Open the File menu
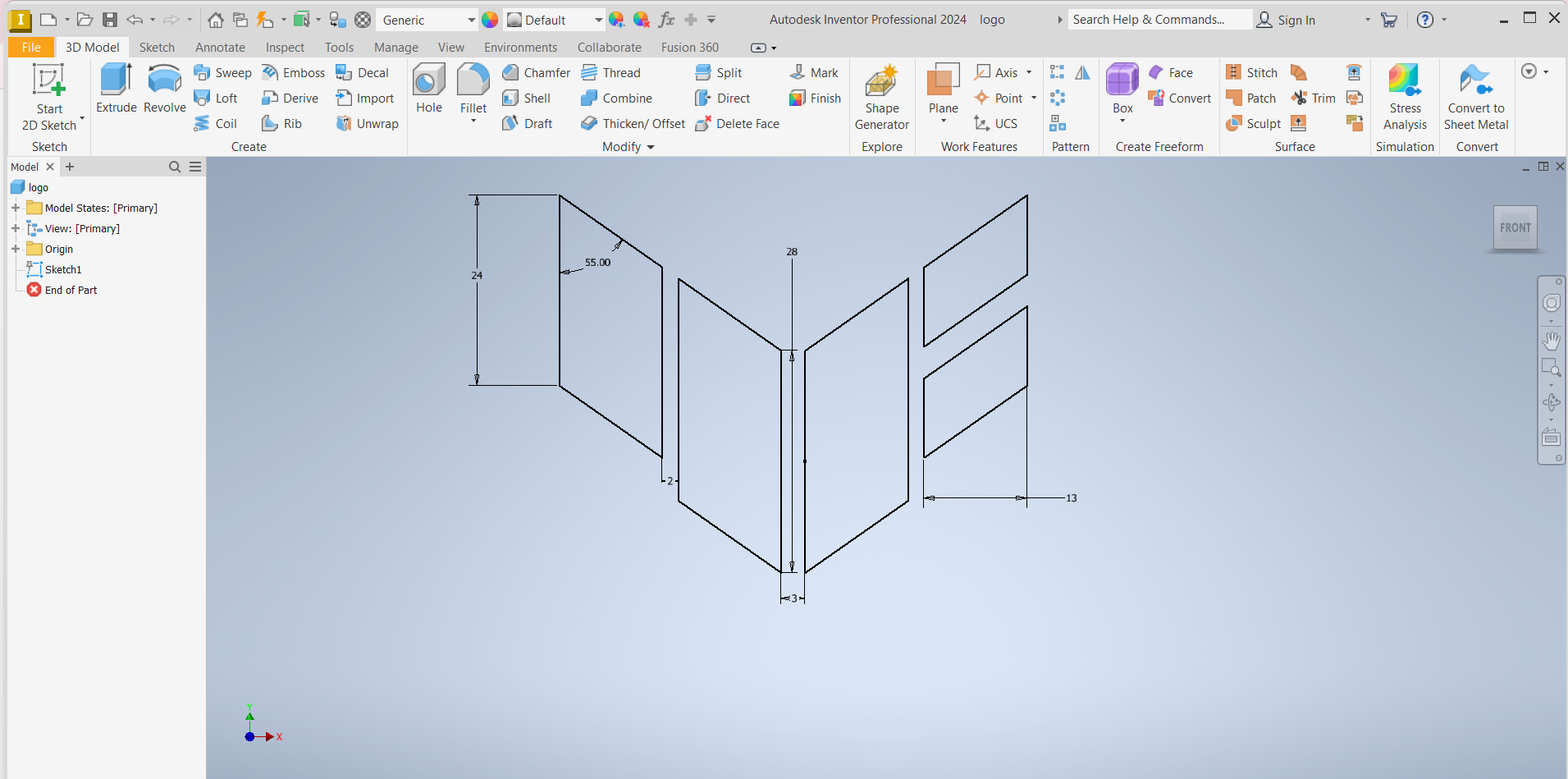The width and height of the screenshot is (1568, 779). 31,48
